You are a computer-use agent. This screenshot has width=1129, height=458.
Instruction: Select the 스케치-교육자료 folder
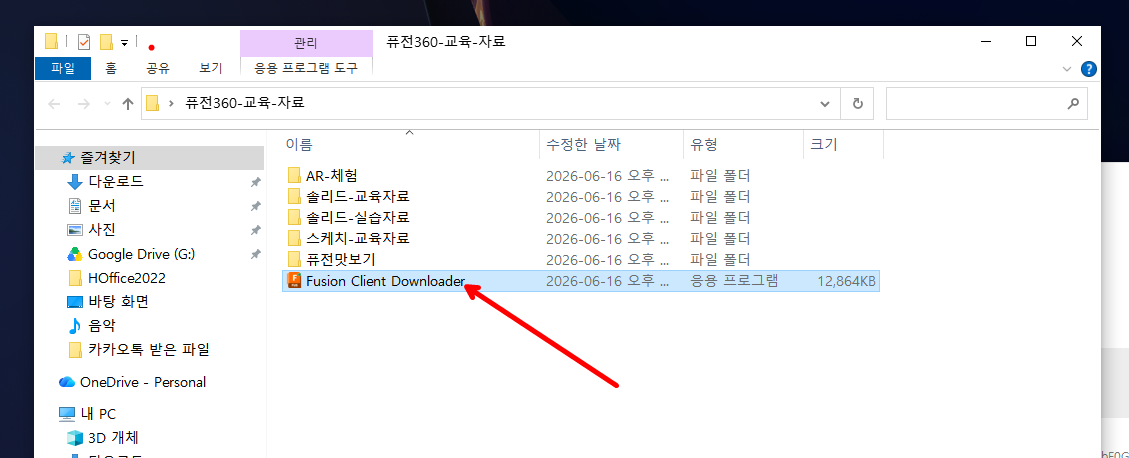[x=358, y=238]
